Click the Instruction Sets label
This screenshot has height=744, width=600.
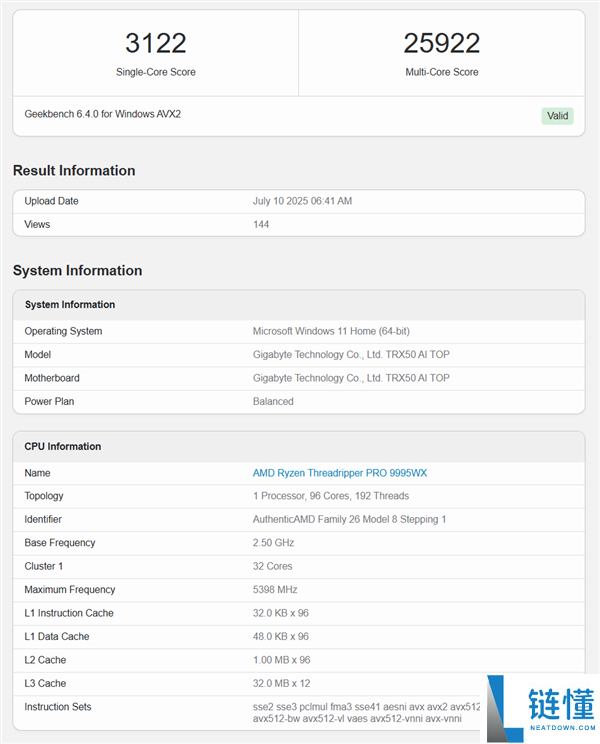[58, 707]
